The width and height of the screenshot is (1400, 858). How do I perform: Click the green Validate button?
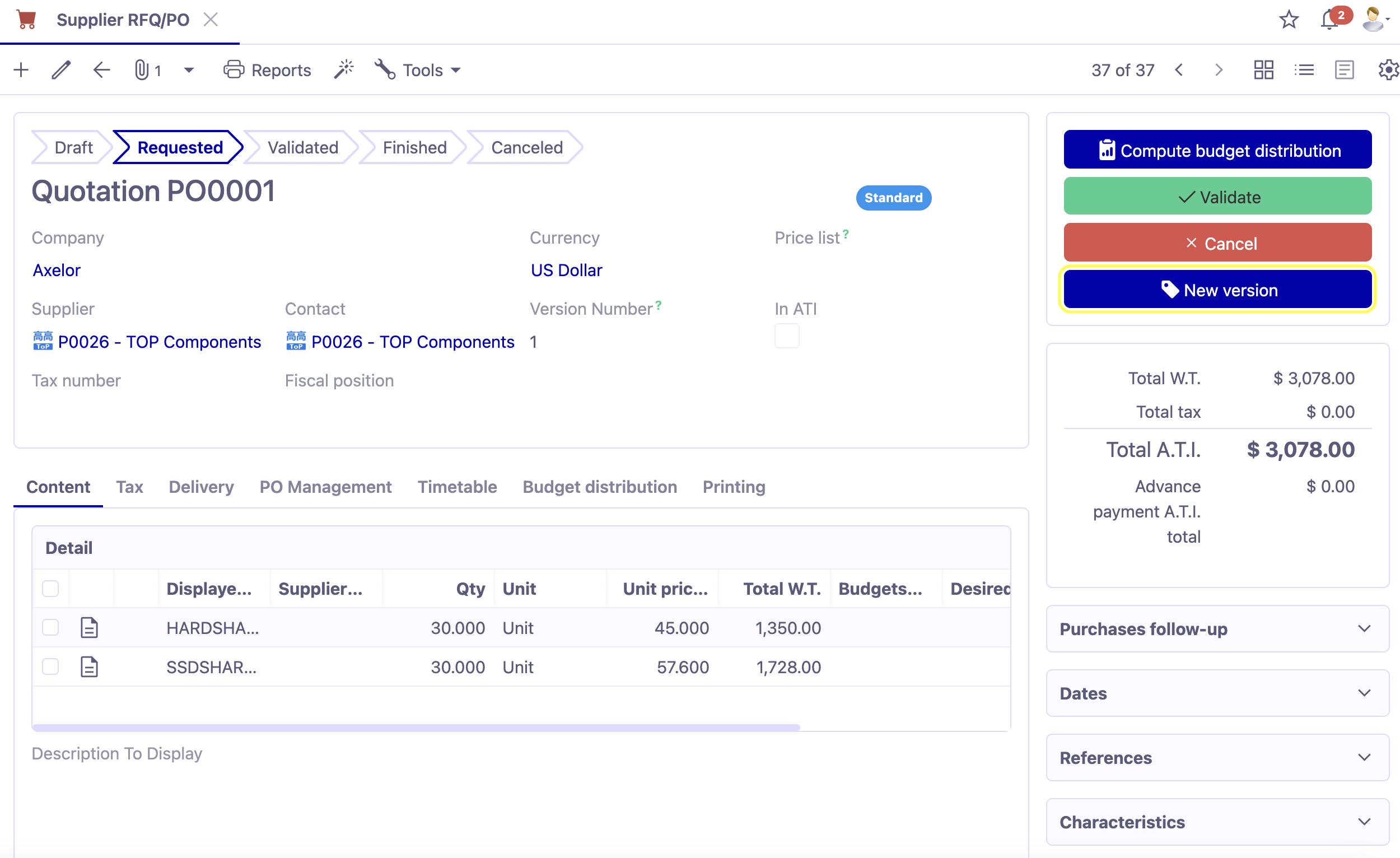pos(1217,196)
